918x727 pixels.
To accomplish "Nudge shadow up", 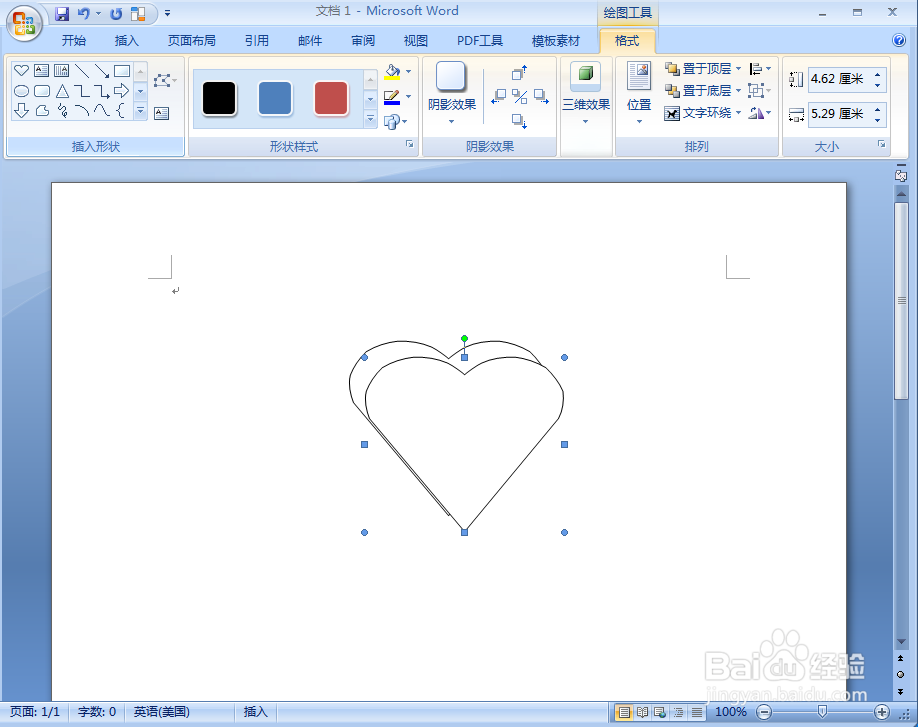I will pyautogui.click(x=519, y=73).
